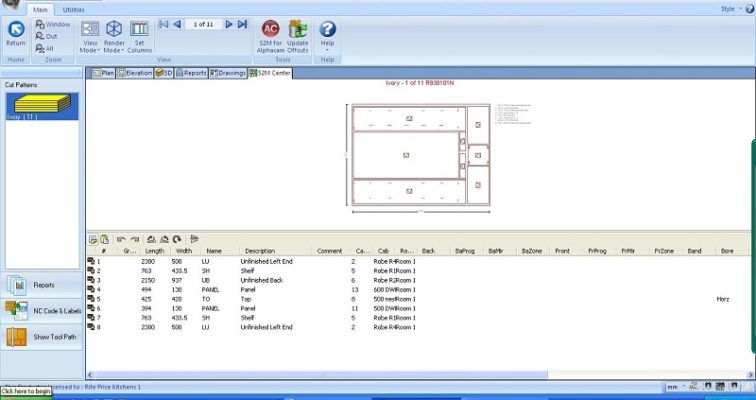Click the large center panel in the nest drawing
756x400 pixels.
(406, 155)
